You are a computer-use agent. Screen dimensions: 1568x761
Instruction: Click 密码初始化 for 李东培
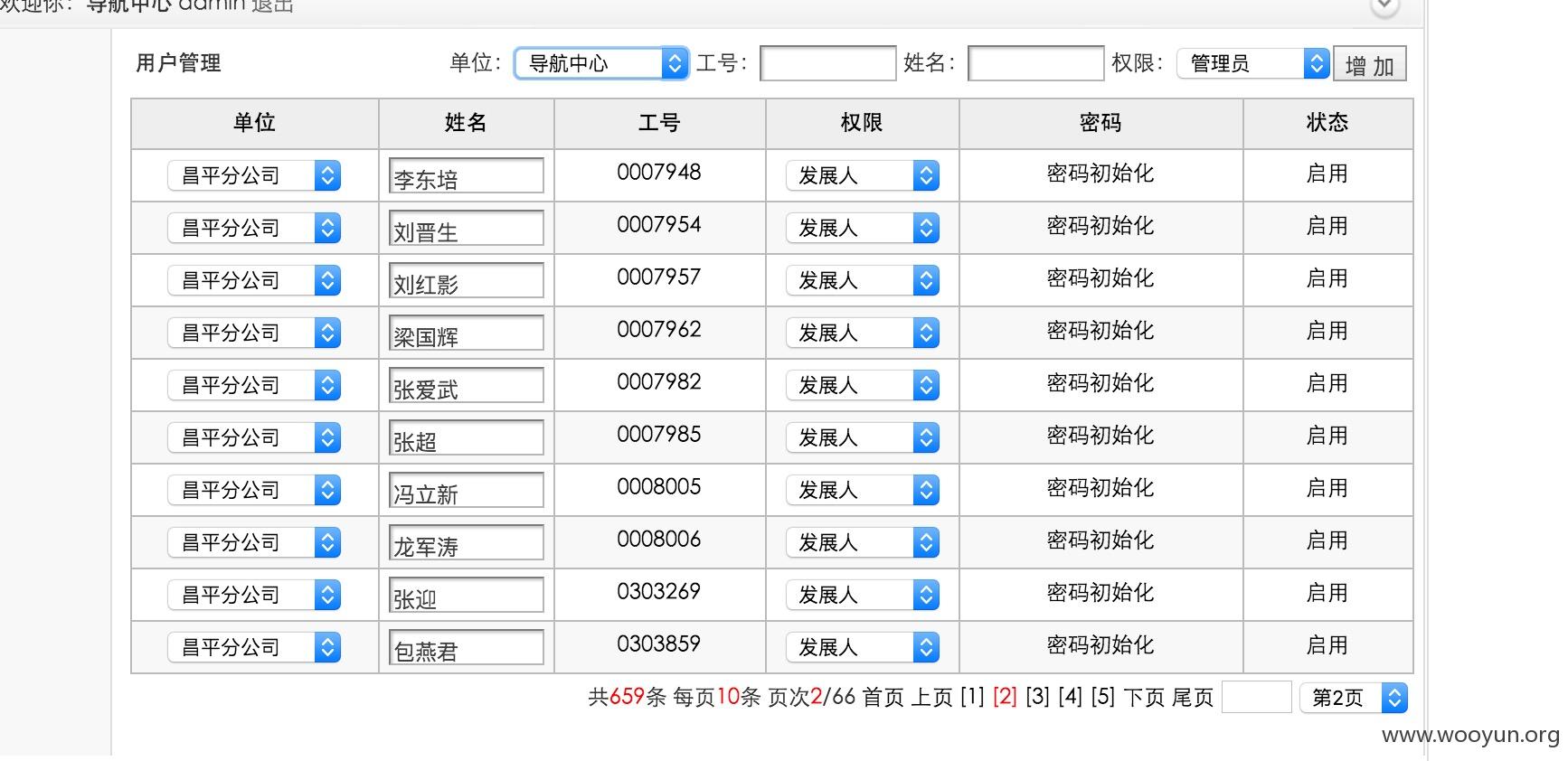click(1100, 174)
